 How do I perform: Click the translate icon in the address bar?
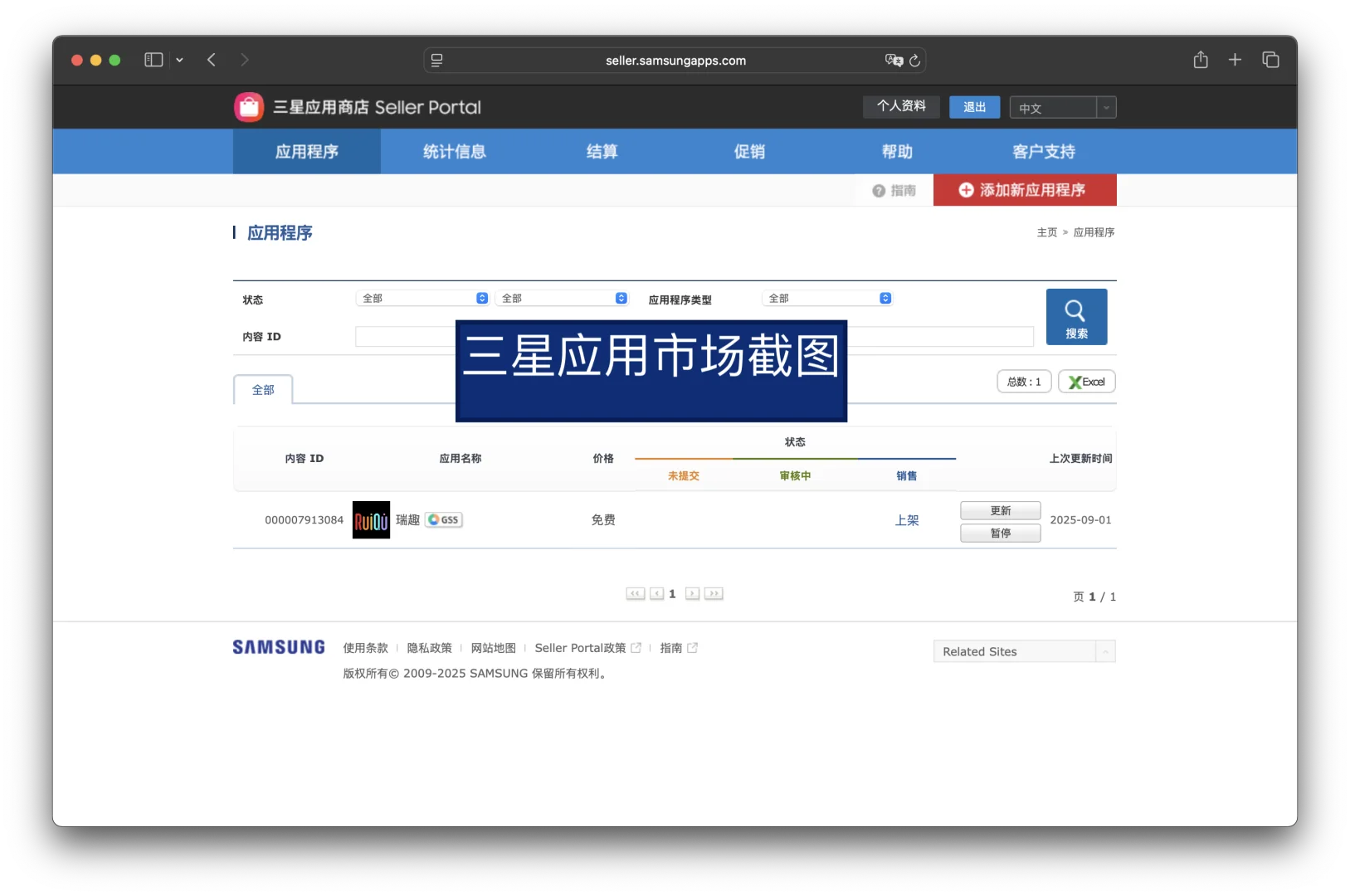(x=894, y=61)
